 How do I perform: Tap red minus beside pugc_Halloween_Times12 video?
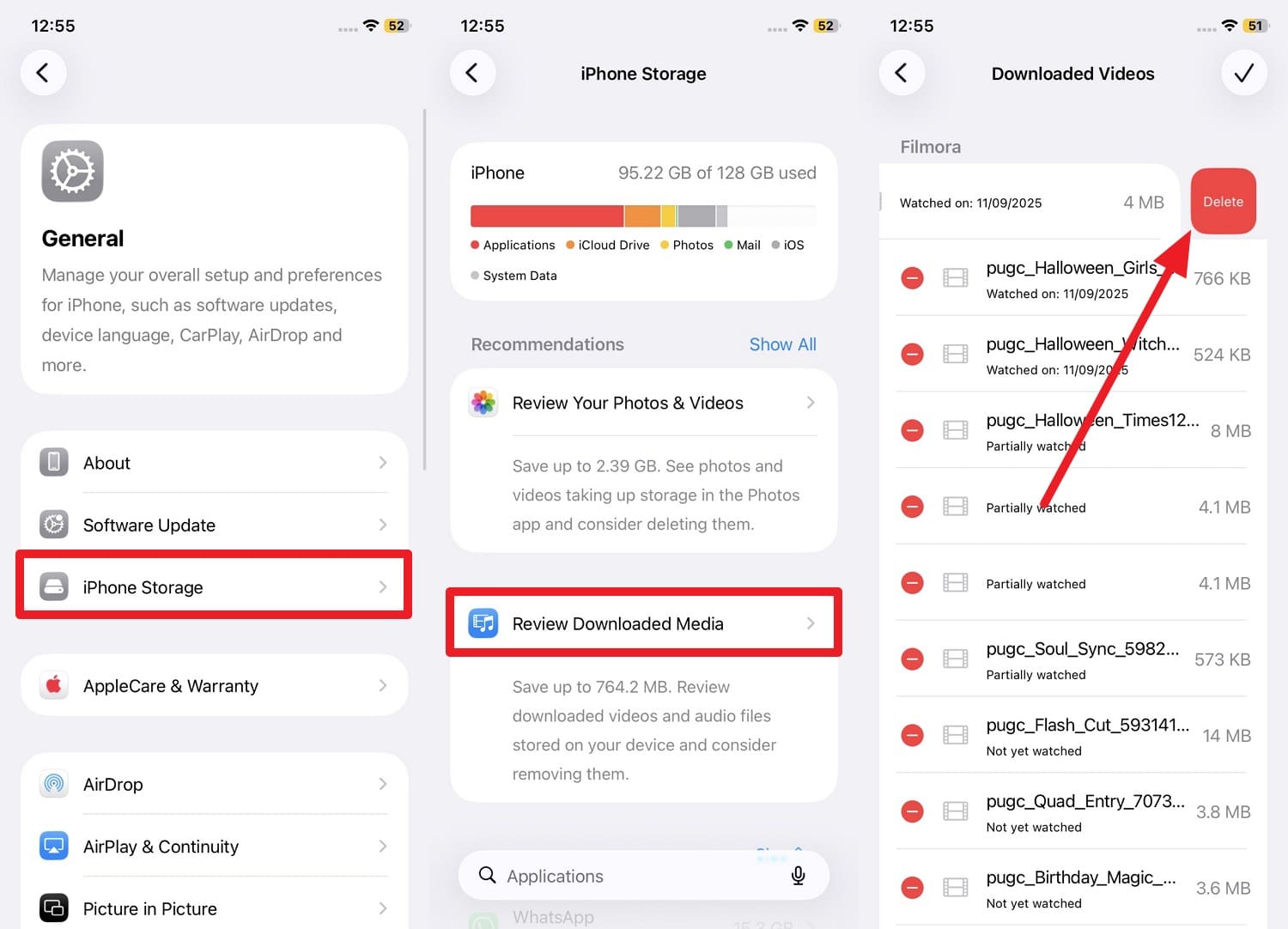tap(913, 430)
